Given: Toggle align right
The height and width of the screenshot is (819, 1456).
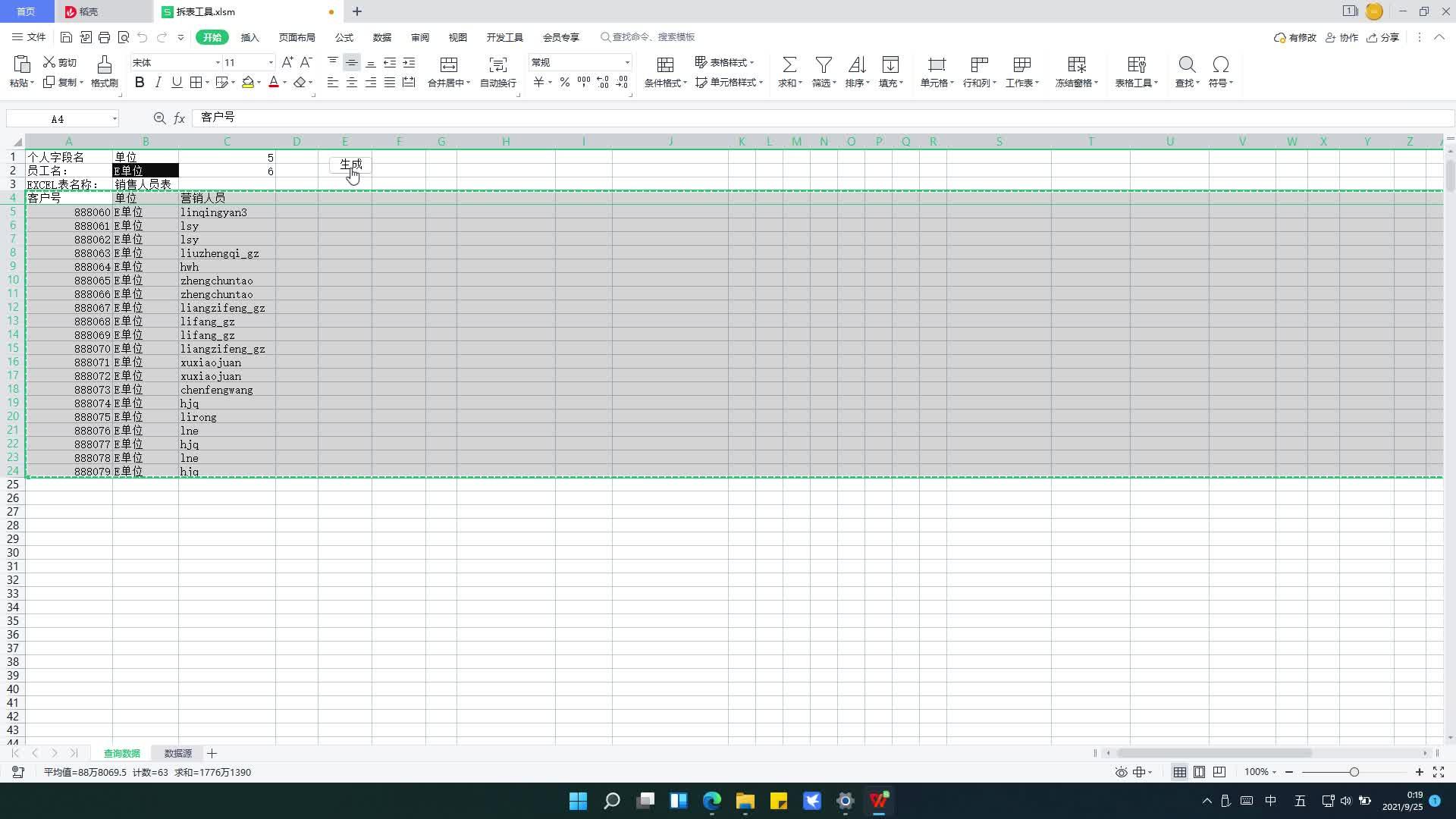Looking at the screenshot, I should 371,82.
